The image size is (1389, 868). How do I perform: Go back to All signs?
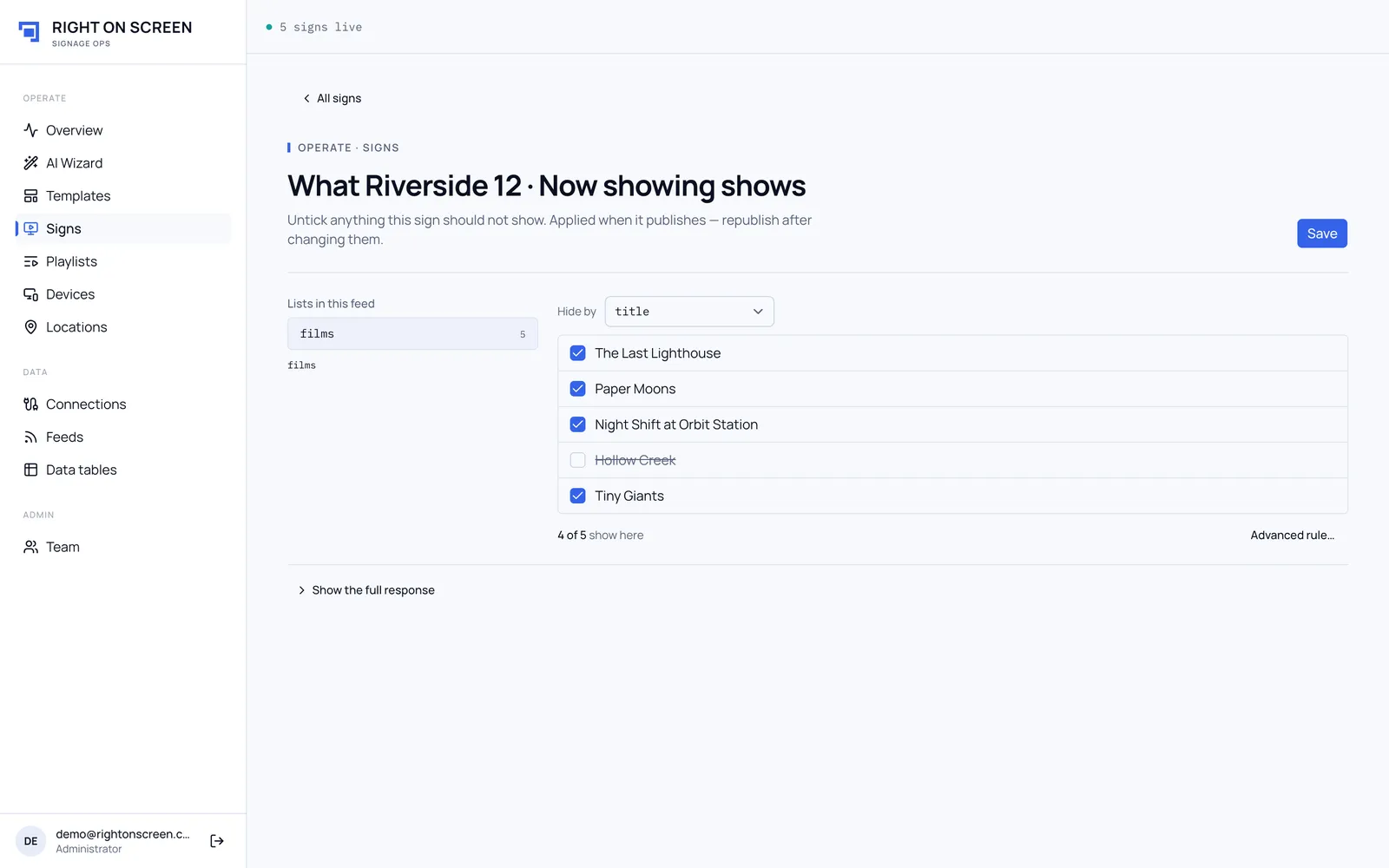pyautogui.click(x=332, y=98)
